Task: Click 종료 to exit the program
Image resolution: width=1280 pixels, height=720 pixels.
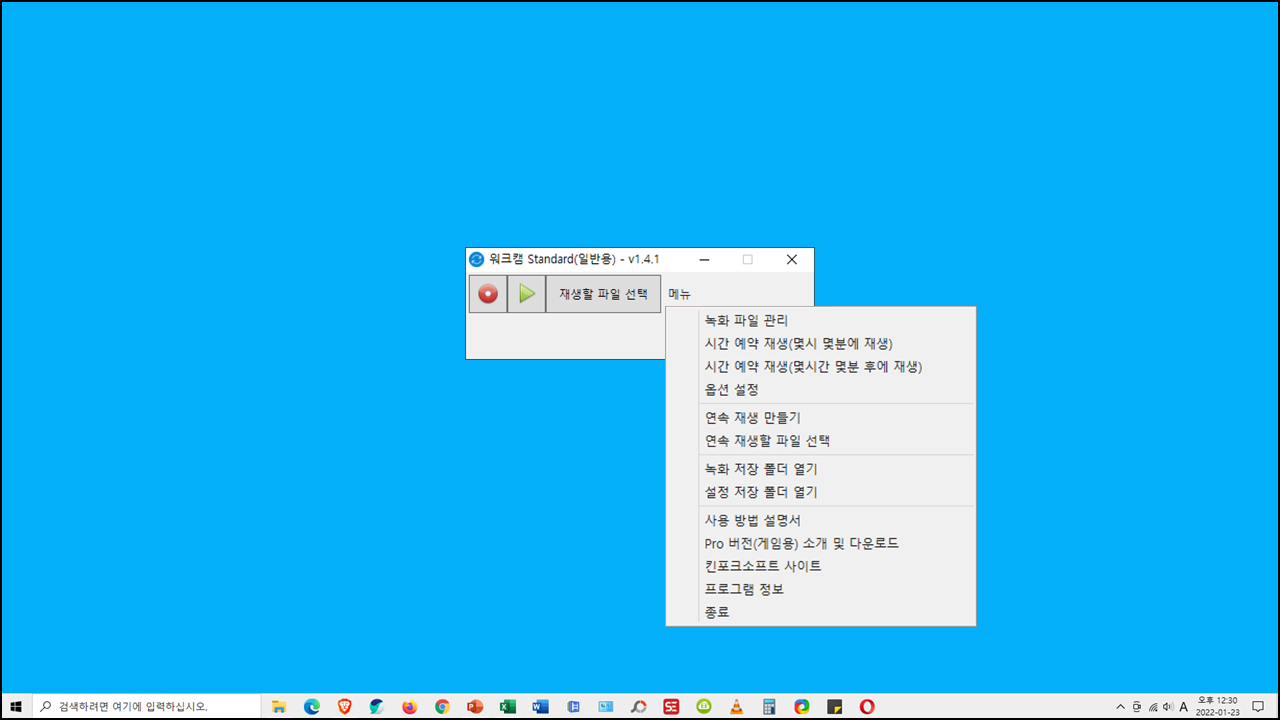Action: tap(820, 612)
